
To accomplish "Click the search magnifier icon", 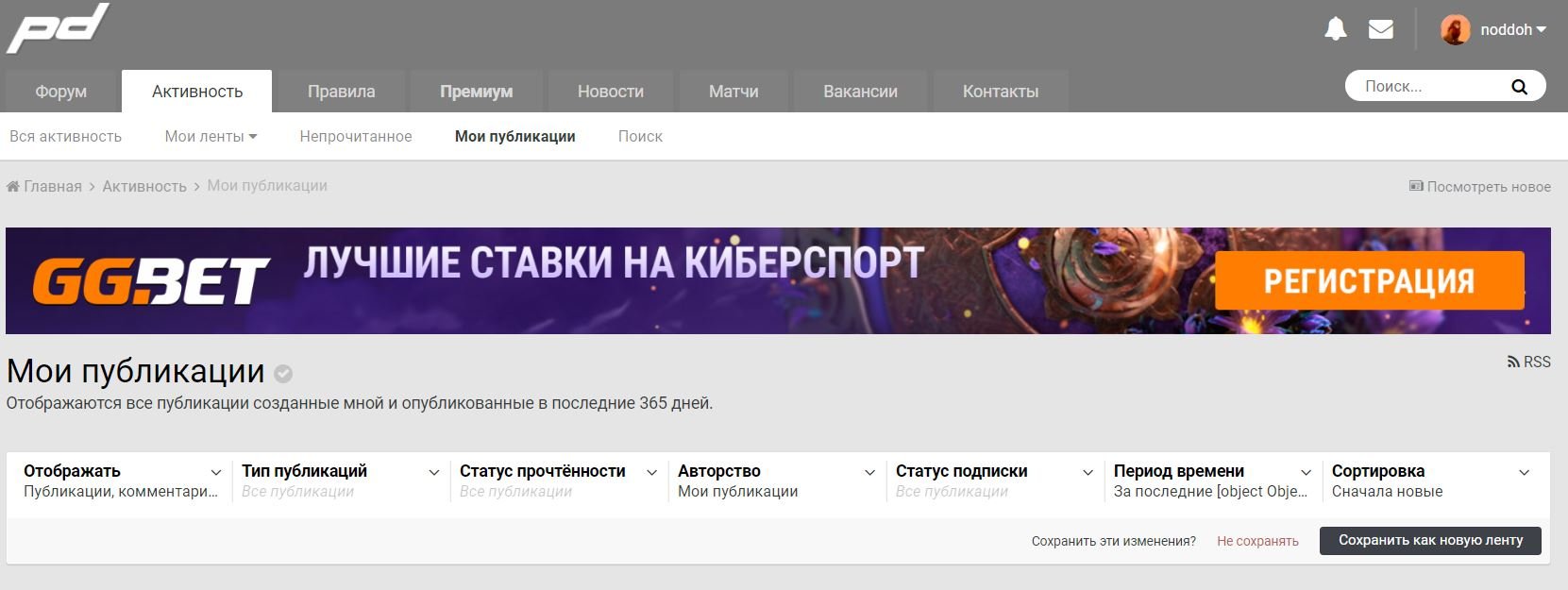I will click(x=1519, y=87).
